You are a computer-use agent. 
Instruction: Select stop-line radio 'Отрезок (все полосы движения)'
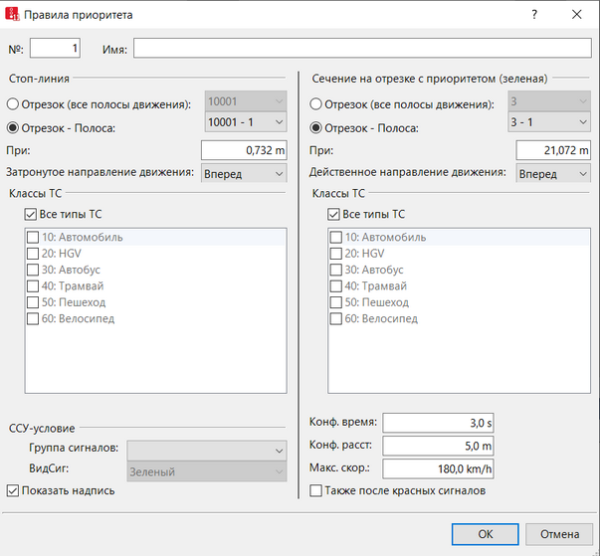(x=14, y=104)
